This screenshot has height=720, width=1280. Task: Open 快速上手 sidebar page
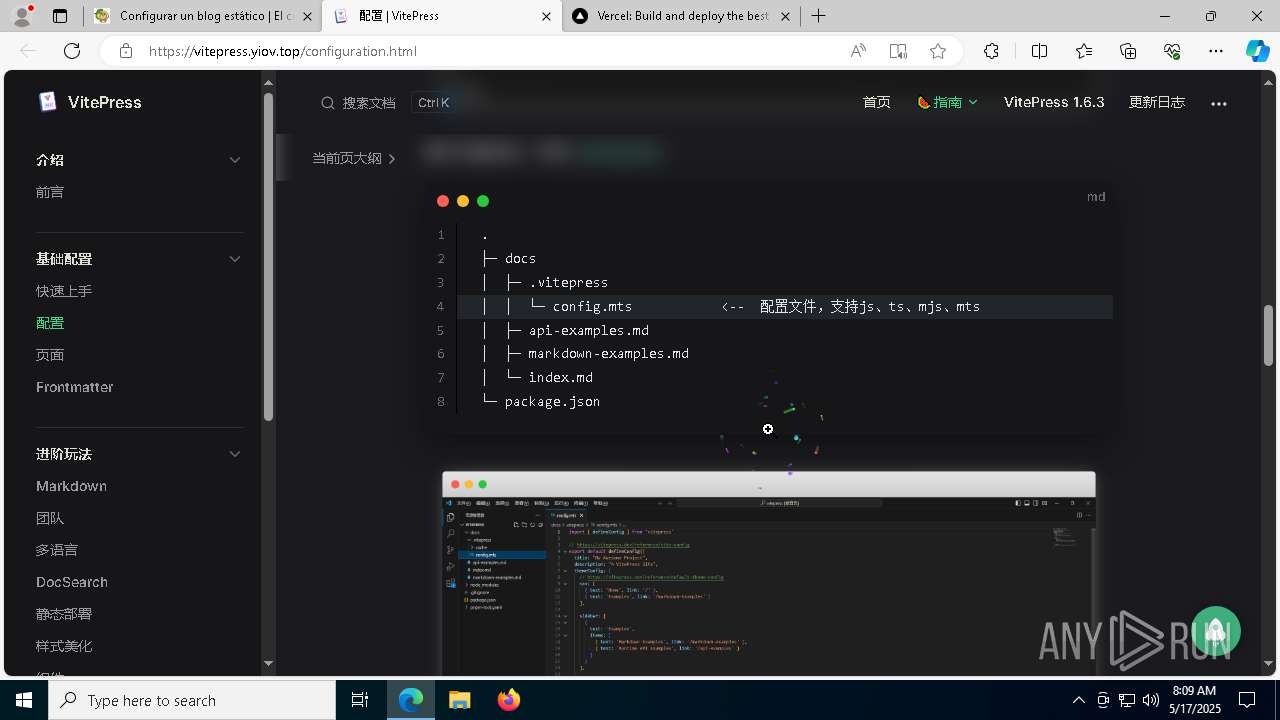coord(64,291)
